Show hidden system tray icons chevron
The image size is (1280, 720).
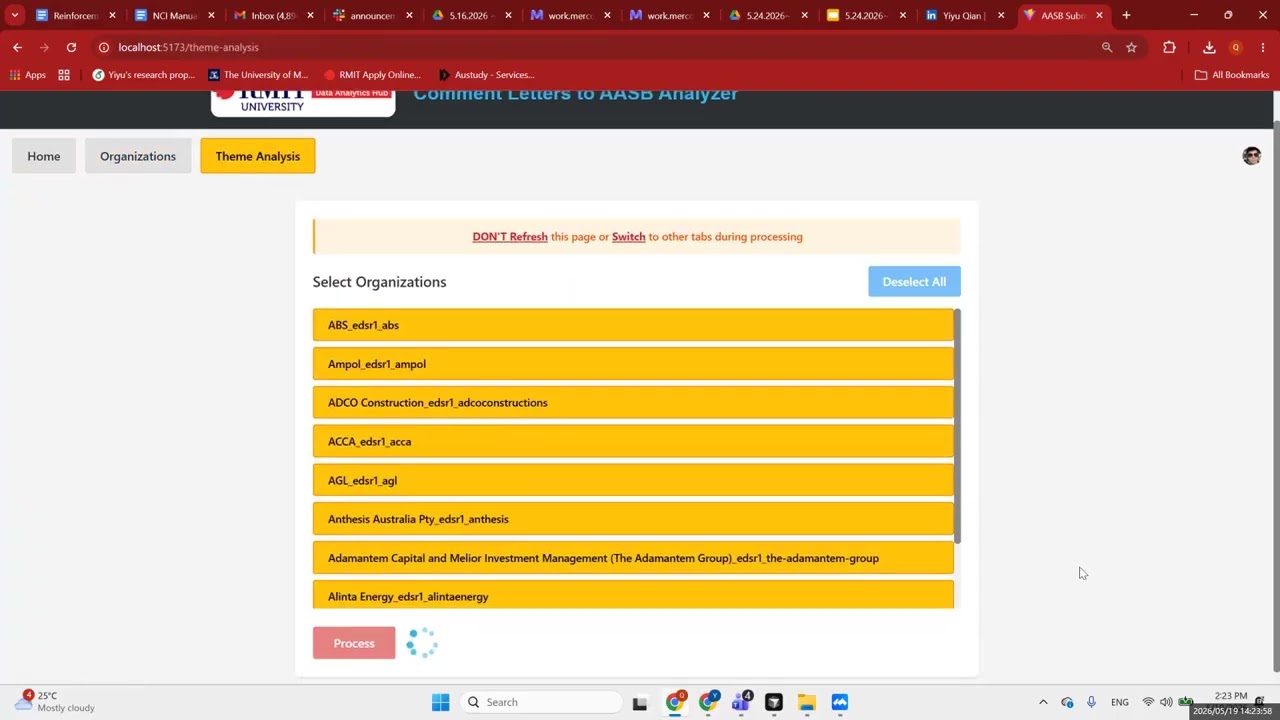[1043, 702]
